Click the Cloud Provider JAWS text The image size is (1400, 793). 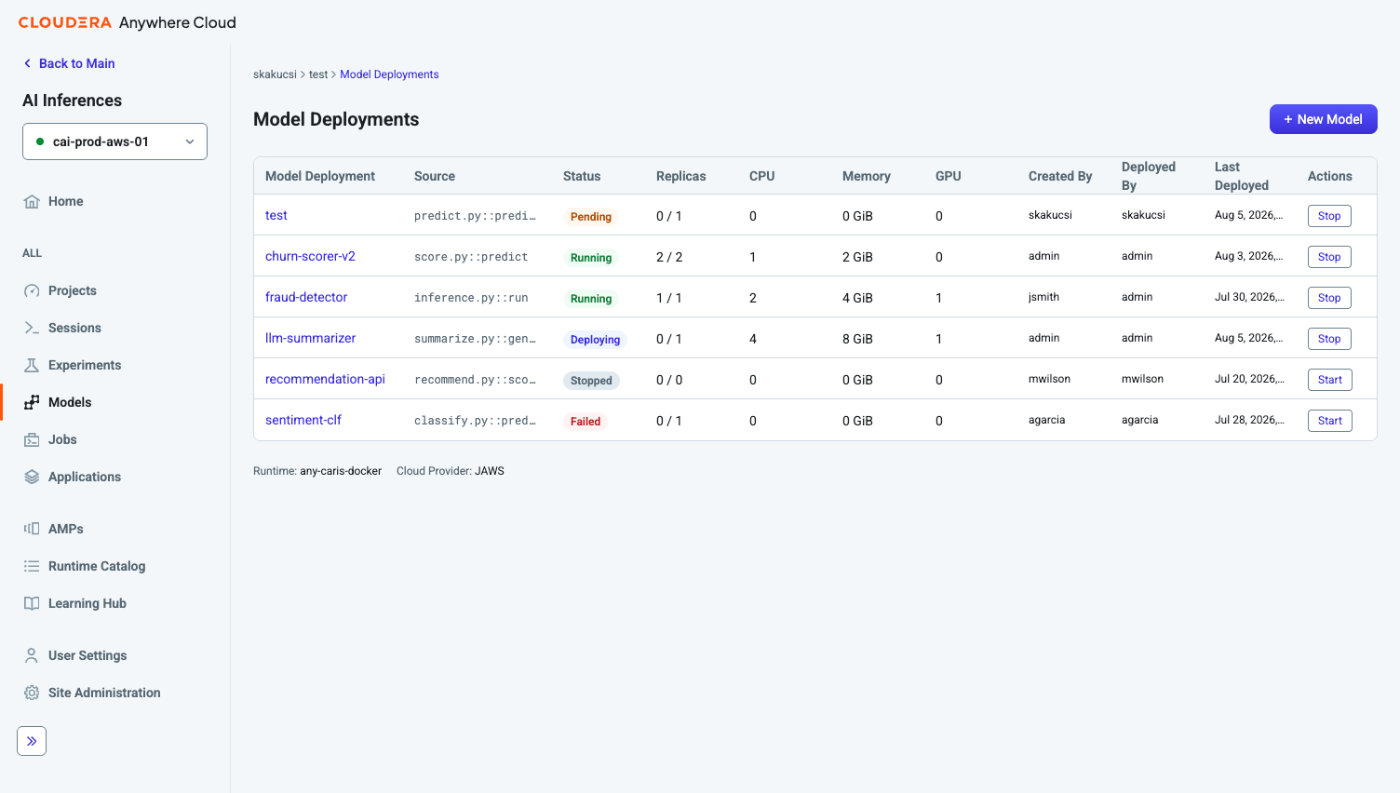tap(450, 470)
